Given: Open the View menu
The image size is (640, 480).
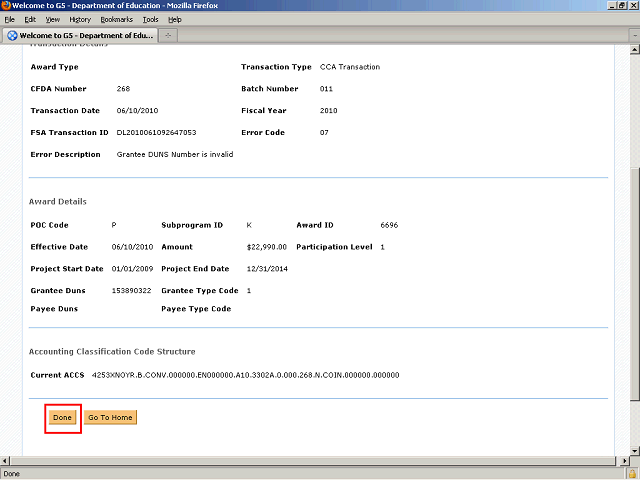Looking at the screenshot, I should tap(52, 20).
